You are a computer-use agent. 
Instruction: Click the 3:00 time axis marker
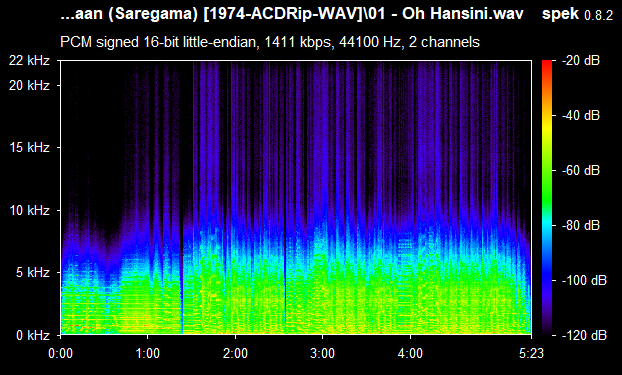coord(323,353)
